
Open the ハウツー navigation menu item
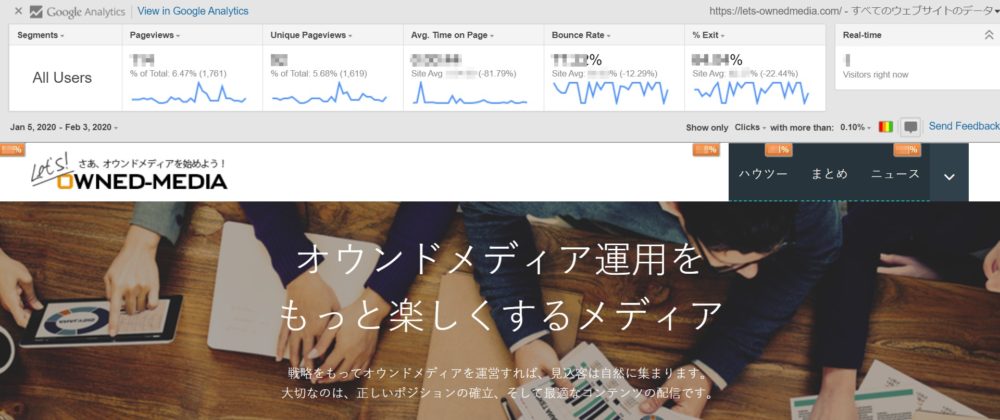pyautogui.click(x=763, y=174)
